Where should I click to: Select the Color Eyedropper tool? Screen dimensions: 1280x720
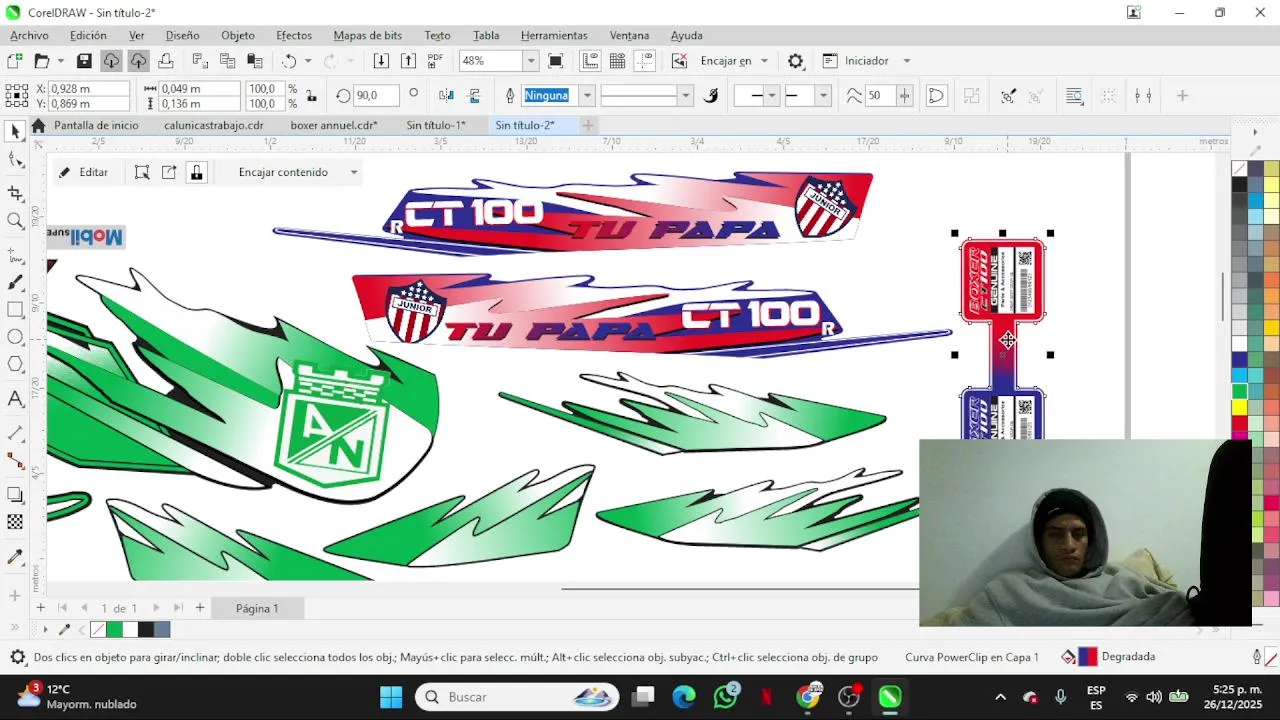15,557
